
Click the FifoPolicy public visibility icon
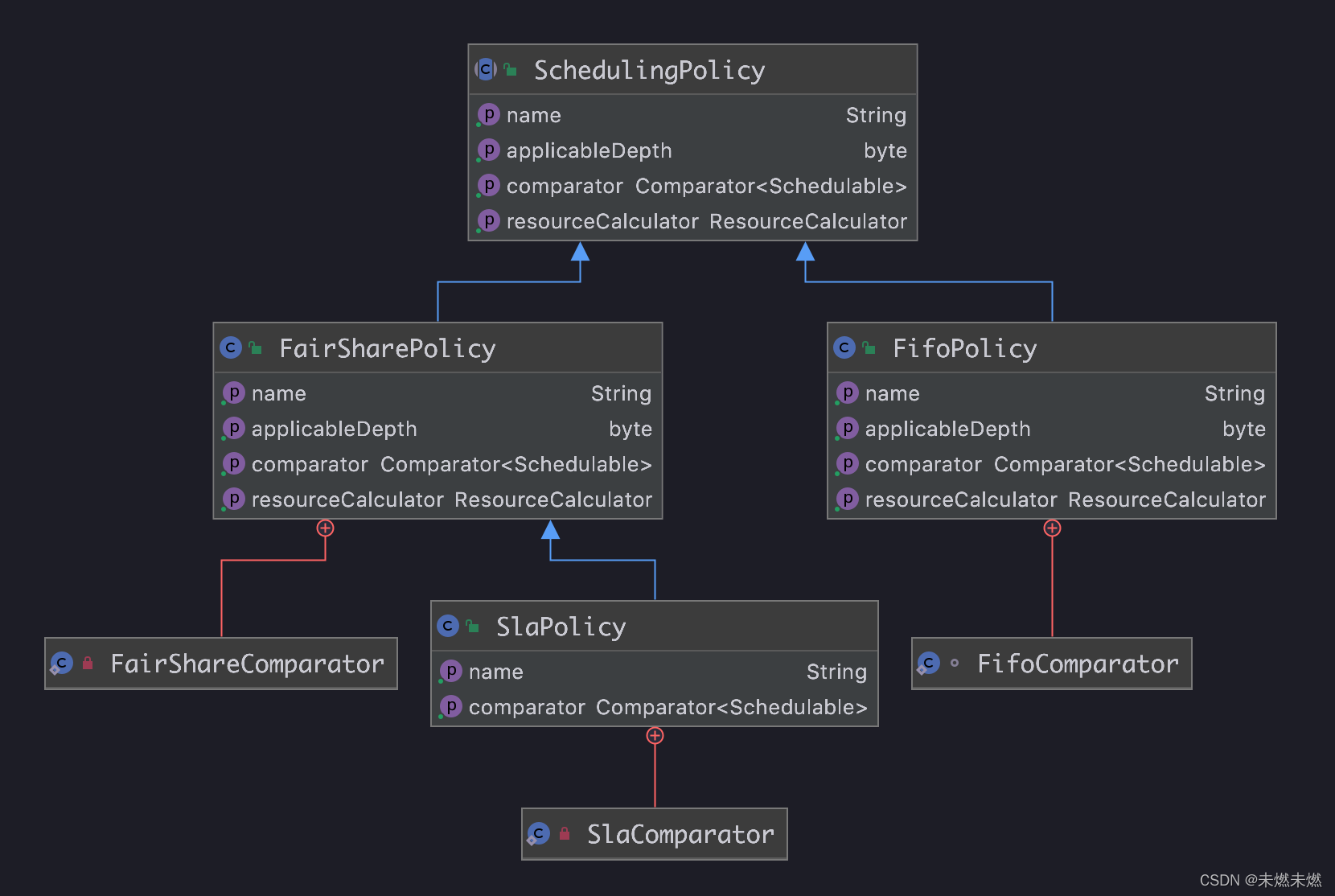(869, 348)
